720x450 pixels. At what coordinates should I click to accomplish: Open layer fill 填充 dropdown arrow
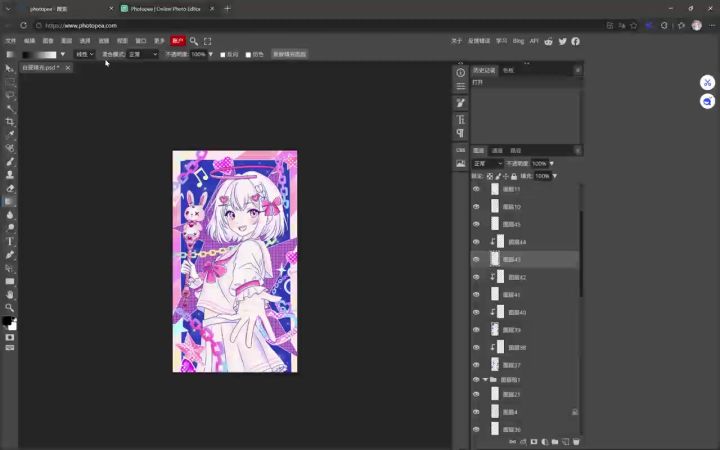pos(555,176)
